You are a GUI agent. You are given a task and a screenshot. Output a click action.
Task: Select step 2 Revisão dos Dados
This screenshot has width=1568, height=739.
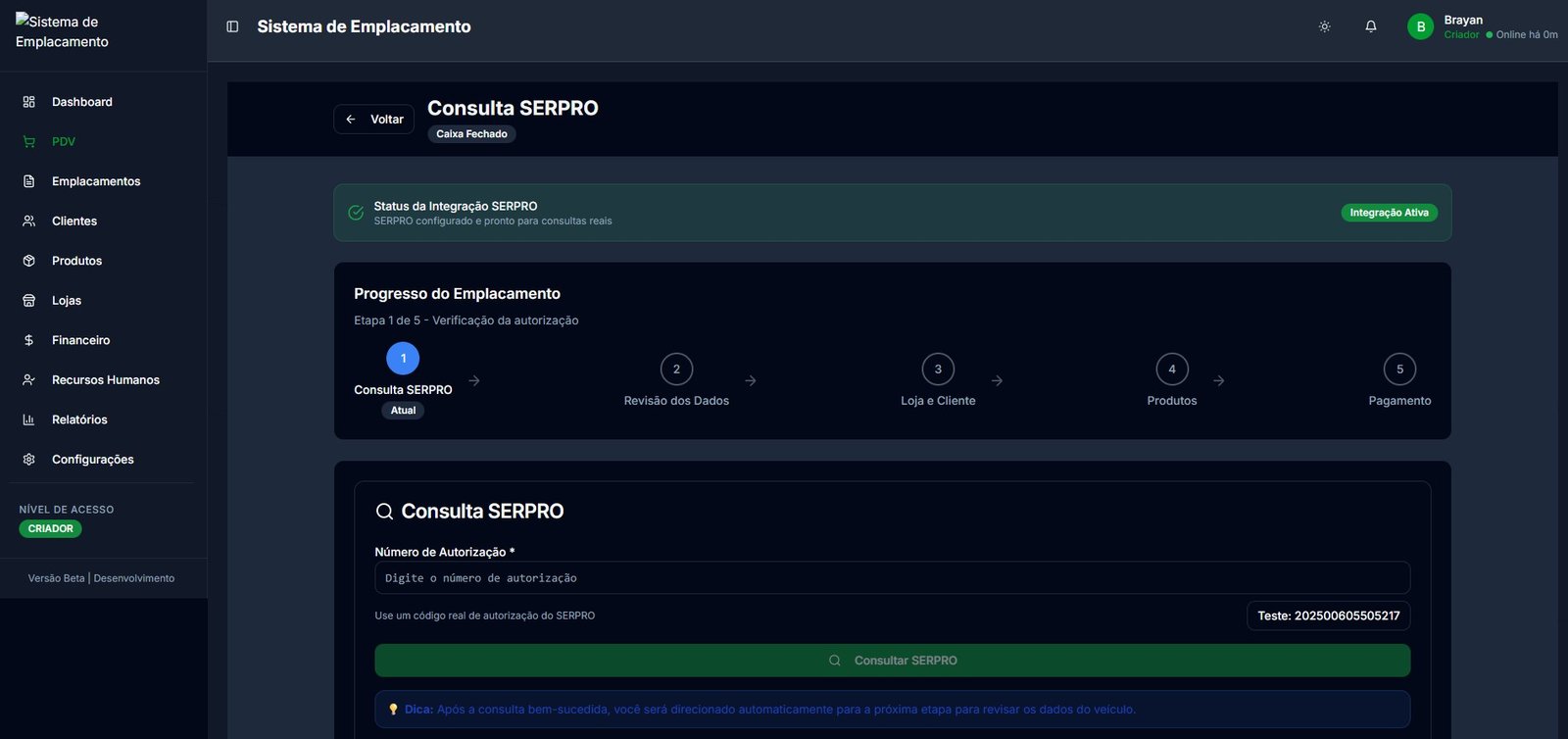(676, 369)
